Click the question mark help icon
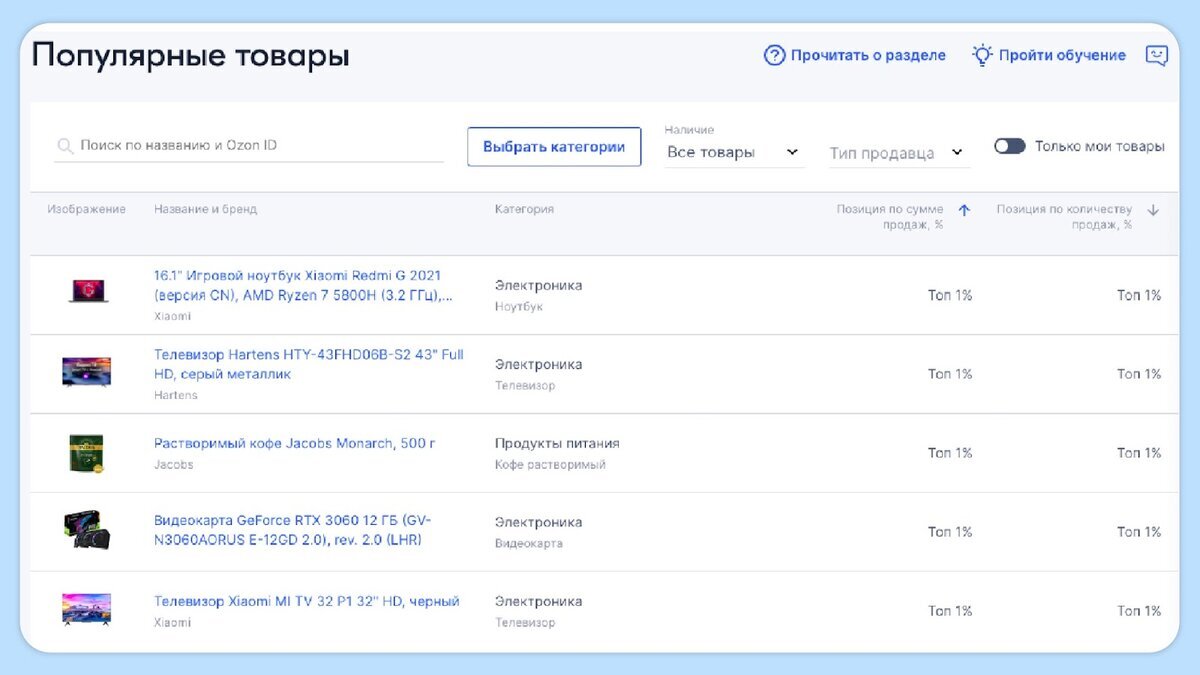Screen dimensions: 1200x675 pos(774,55)
